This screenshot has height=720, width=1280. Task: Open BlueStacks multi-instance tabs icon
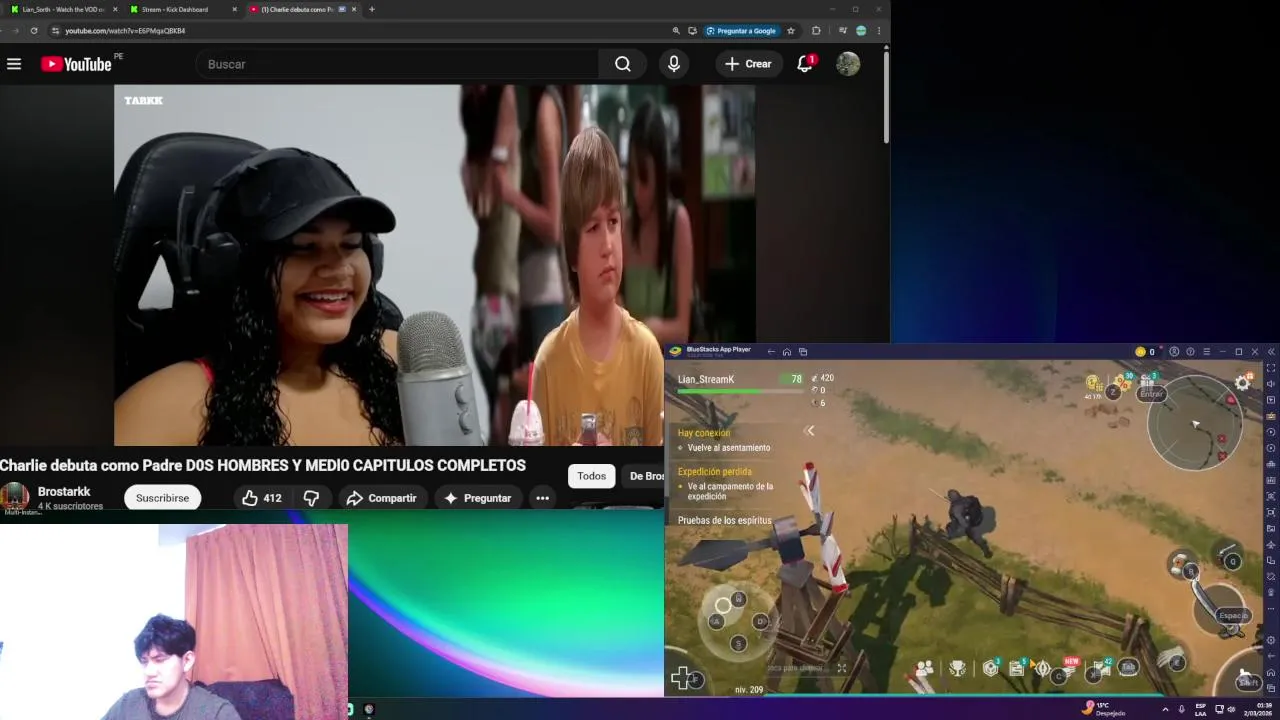pos(803,352)
